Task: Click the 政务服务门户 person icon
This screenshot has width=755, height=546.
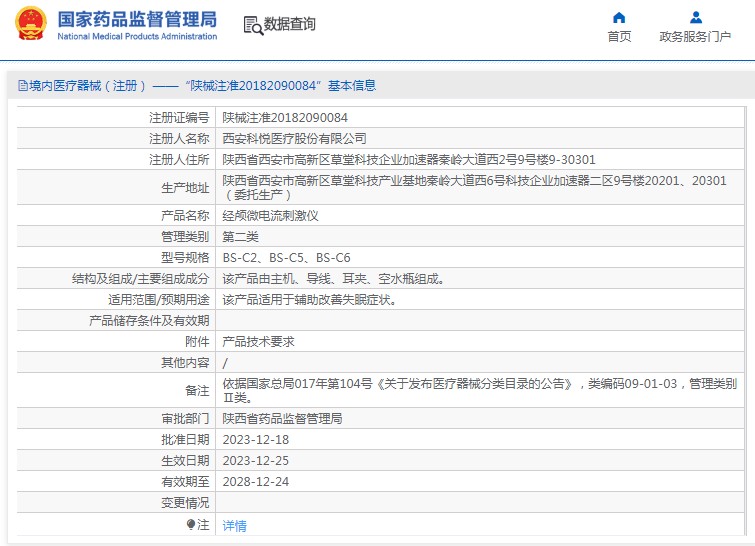Action: tap(696, 18)
